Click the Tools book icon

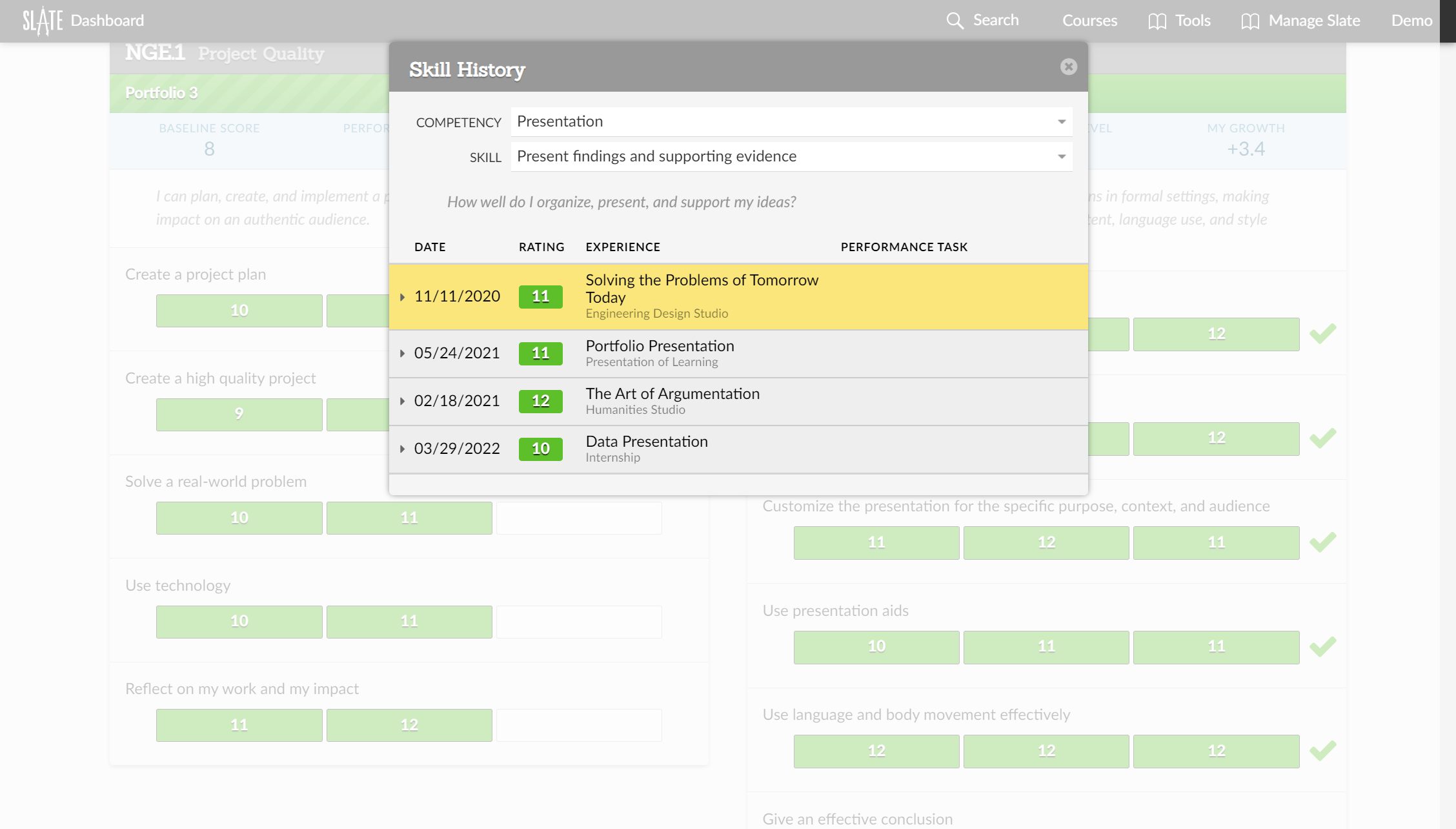pyautogui.click(x=1157, y=21)
